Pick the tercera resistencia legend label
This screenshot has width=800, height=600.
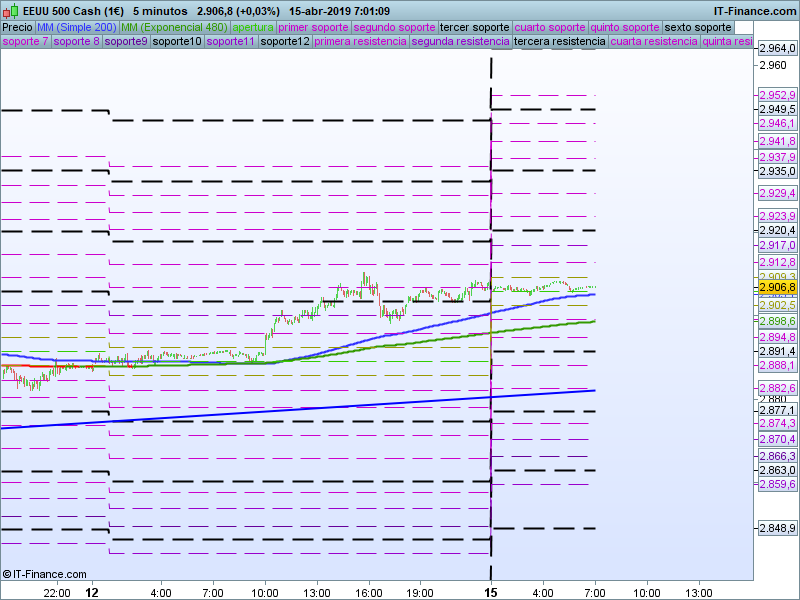560,41
